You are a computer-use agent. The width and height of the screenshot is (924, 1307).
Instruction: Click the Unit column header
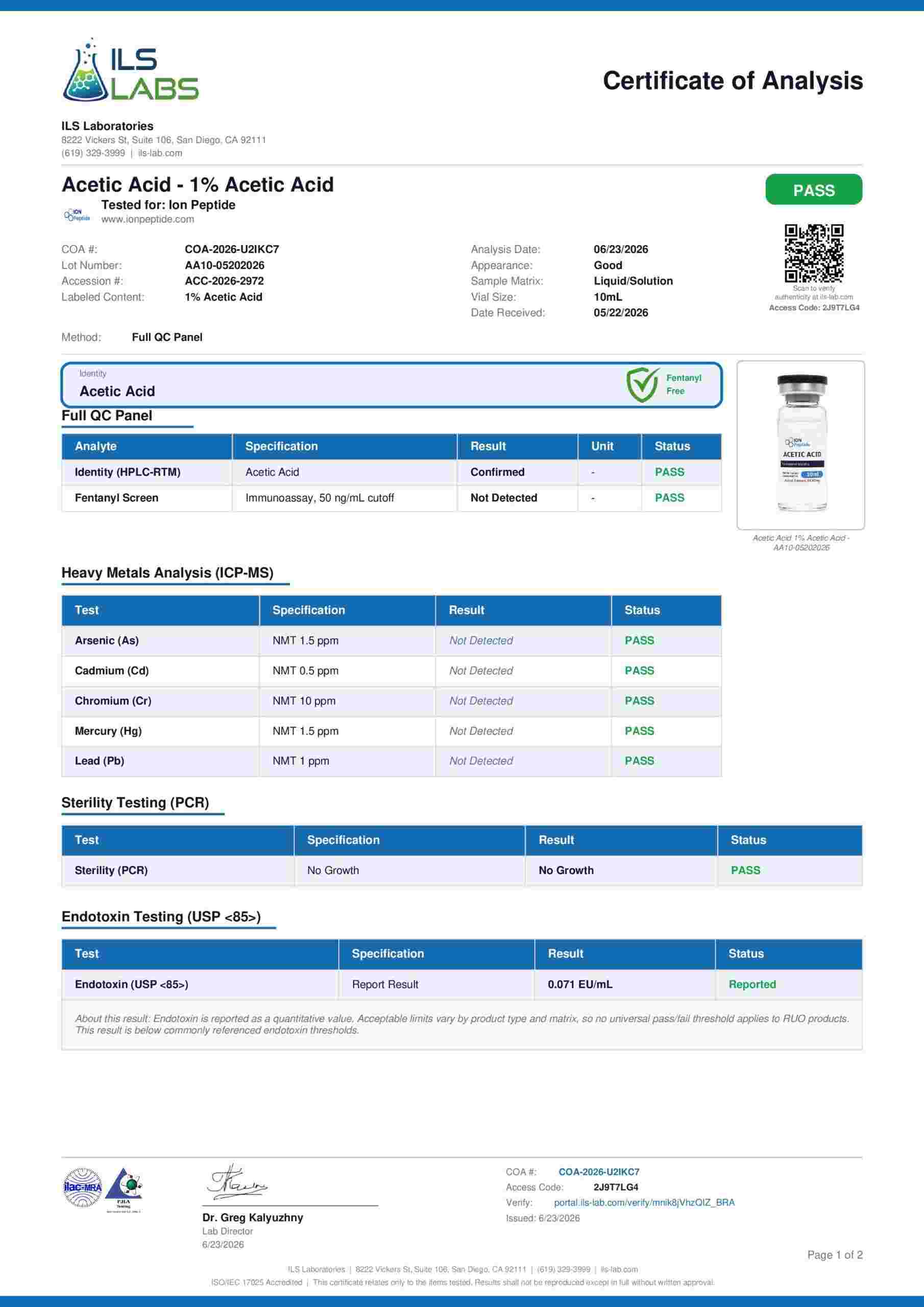click(610, 446)
